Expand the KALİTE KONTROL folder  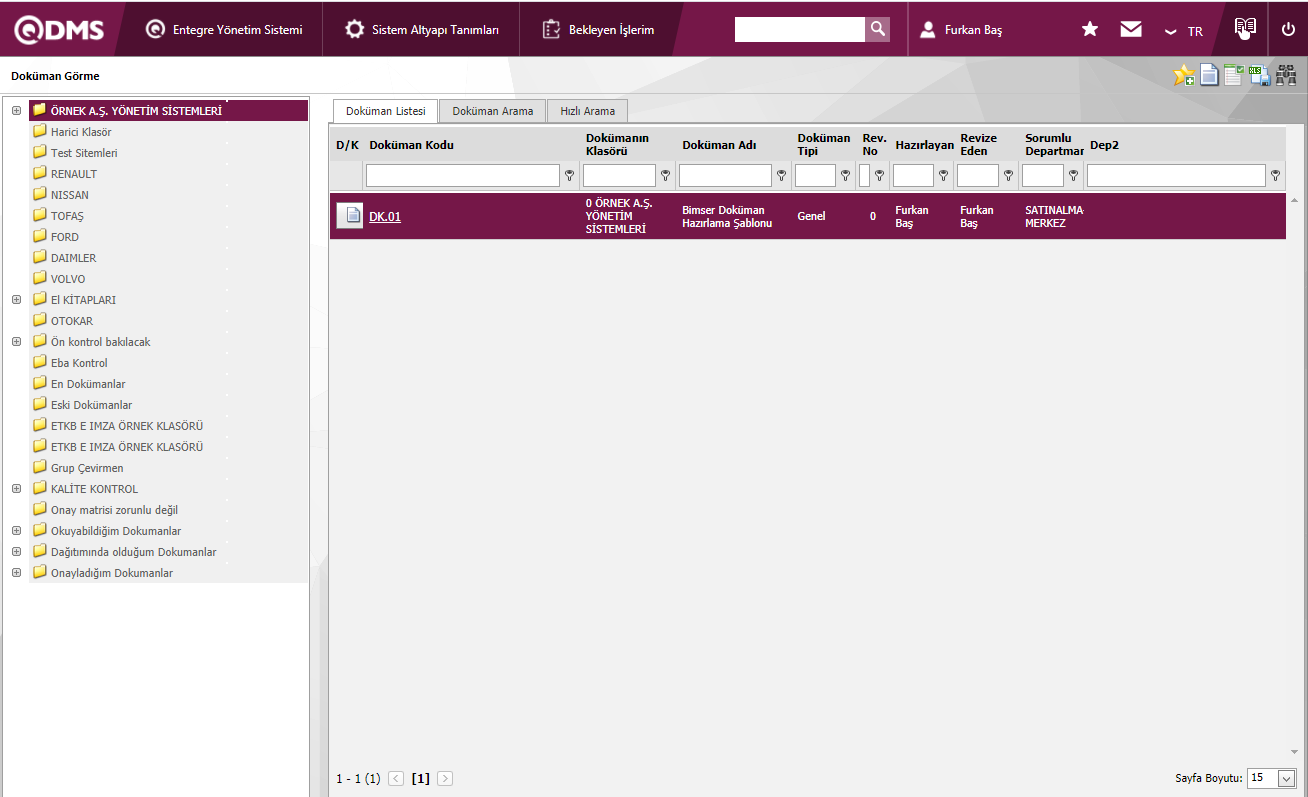(x=16, y=488)
